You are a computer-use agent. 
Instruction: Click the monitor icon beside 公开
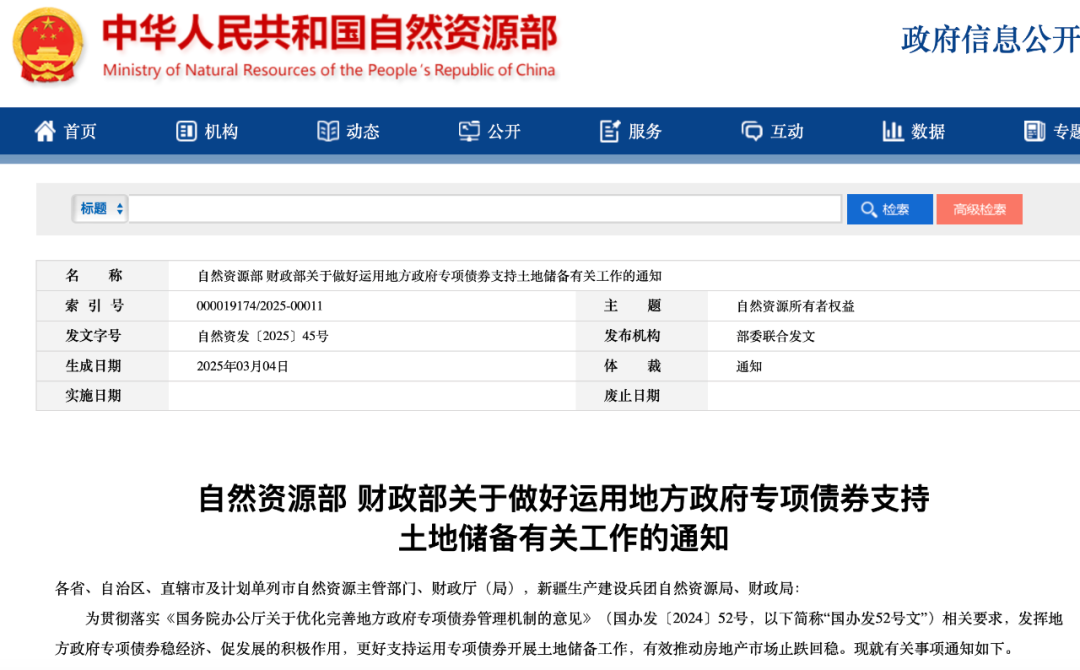tap(469, 131)
